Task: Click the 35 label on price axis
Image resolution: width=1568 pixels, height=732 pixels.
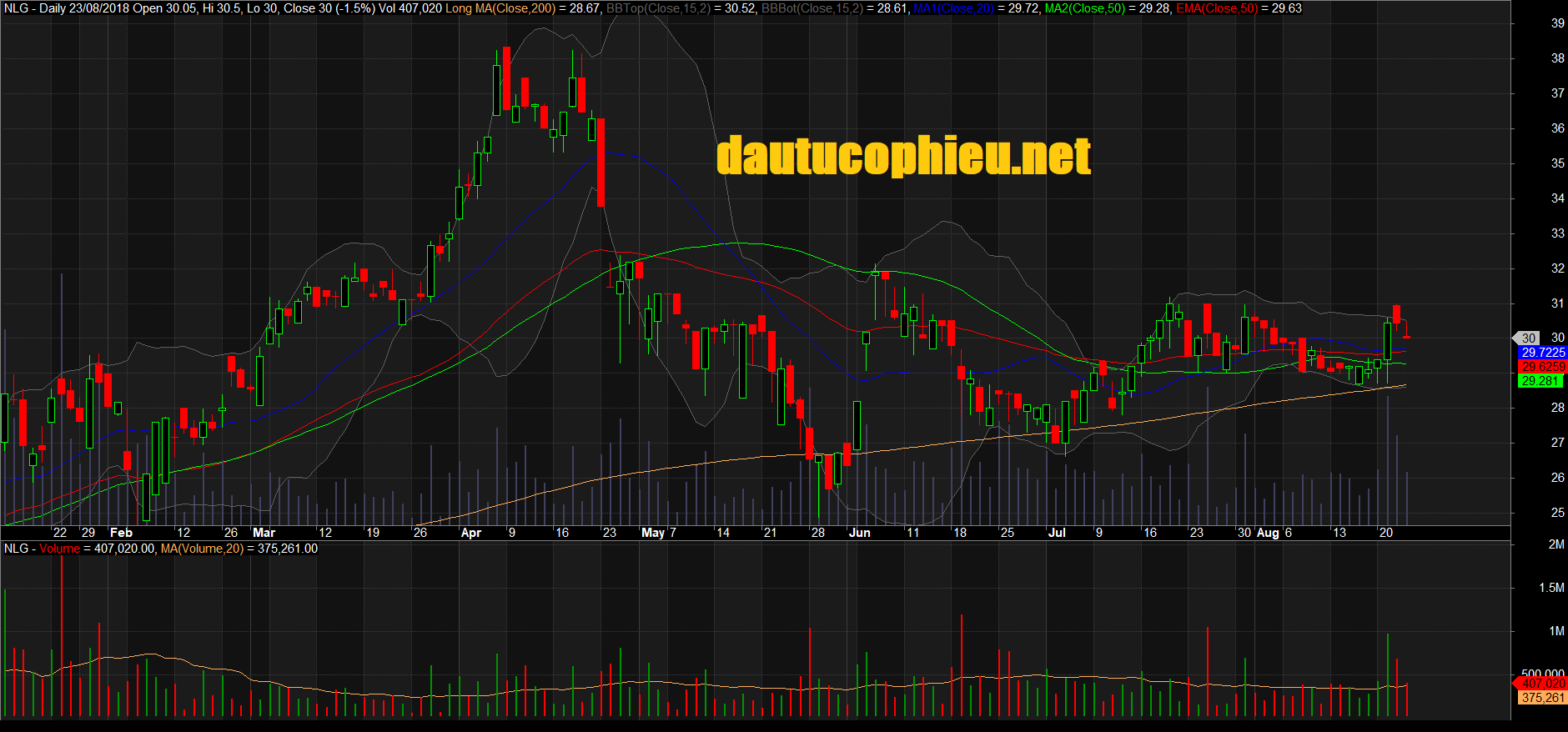Action: click(1557, 163)
